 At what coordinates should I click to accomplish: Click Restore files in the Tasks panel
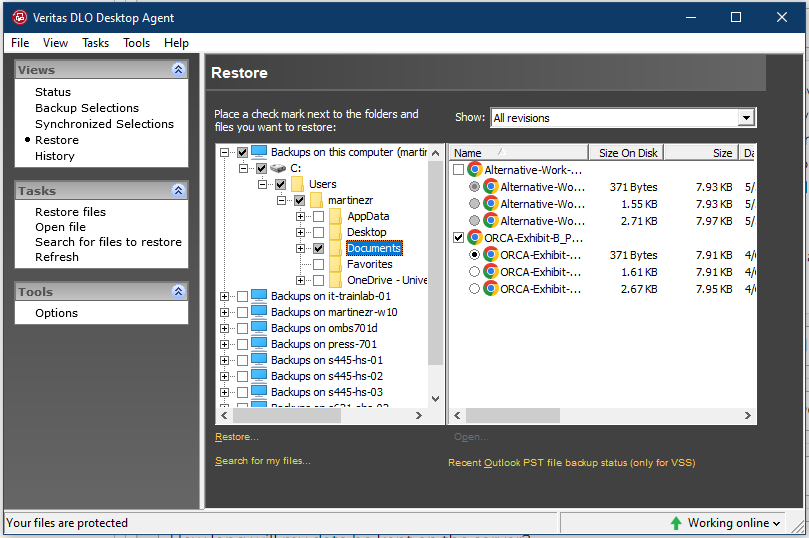click(70, 212)
